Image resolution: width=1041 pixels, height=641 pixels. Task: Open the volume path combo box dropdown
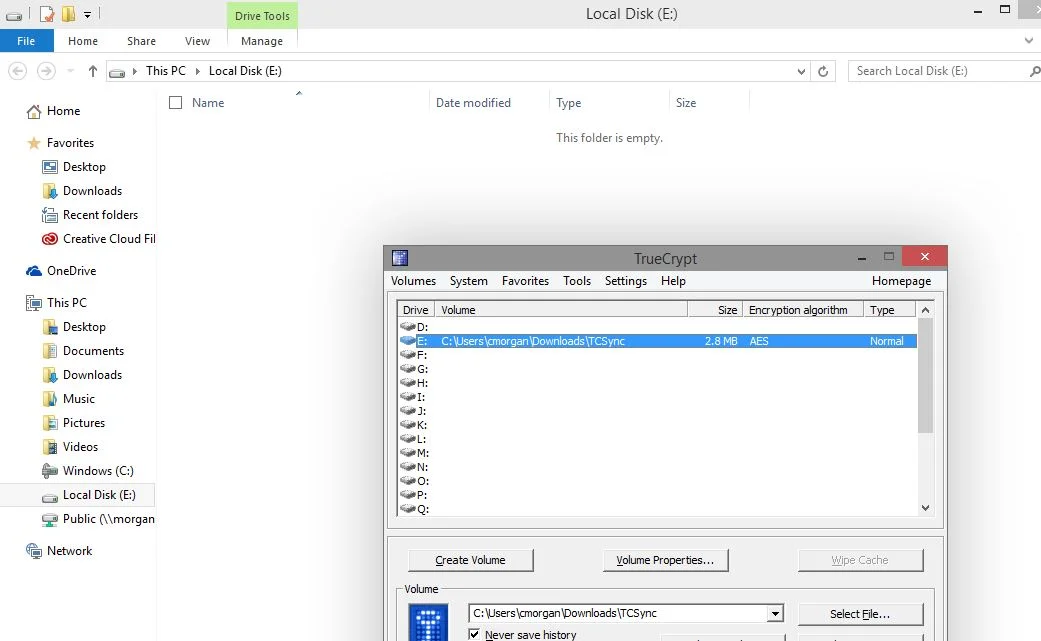click(775, 614)
